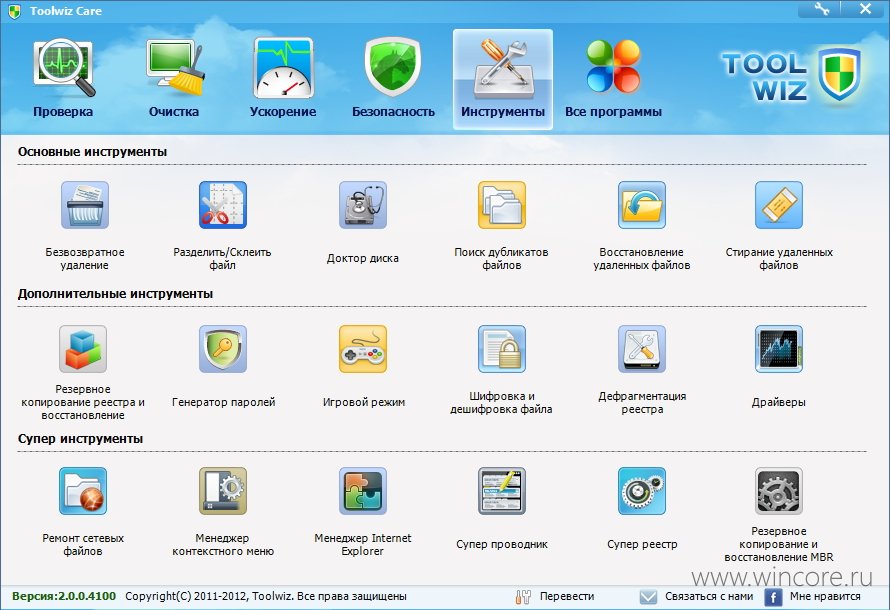
Task: Click the Toolwiz Care title bar shield icon
Action: coord(15,10)
